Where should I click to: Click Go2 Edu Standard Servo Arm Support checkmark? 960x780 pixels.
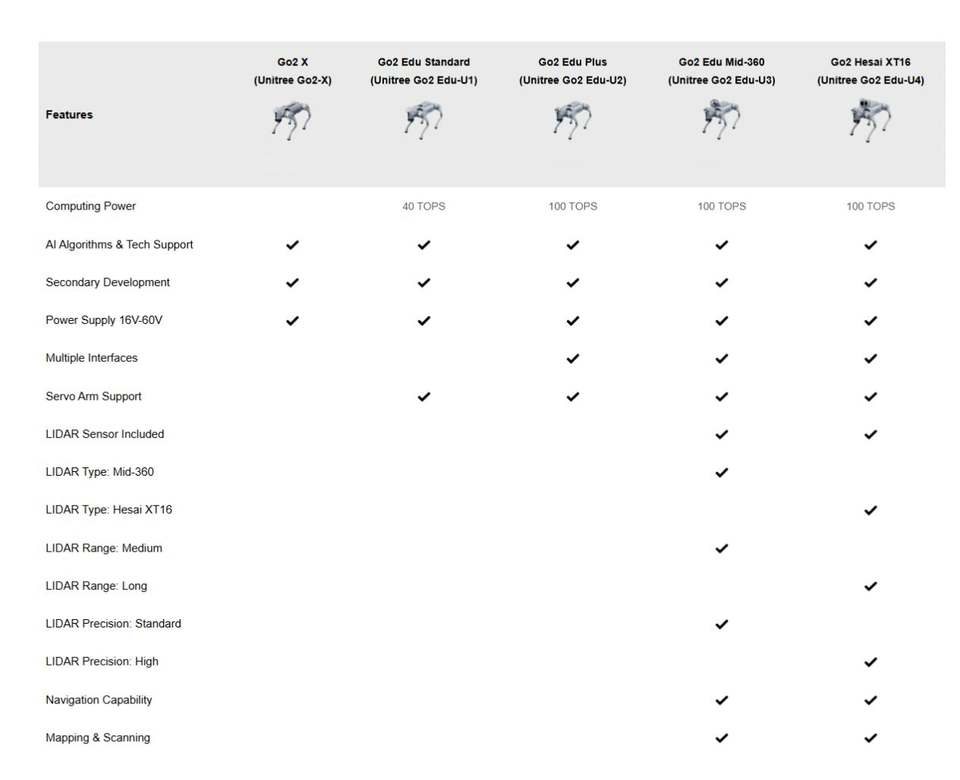(424, 397)
